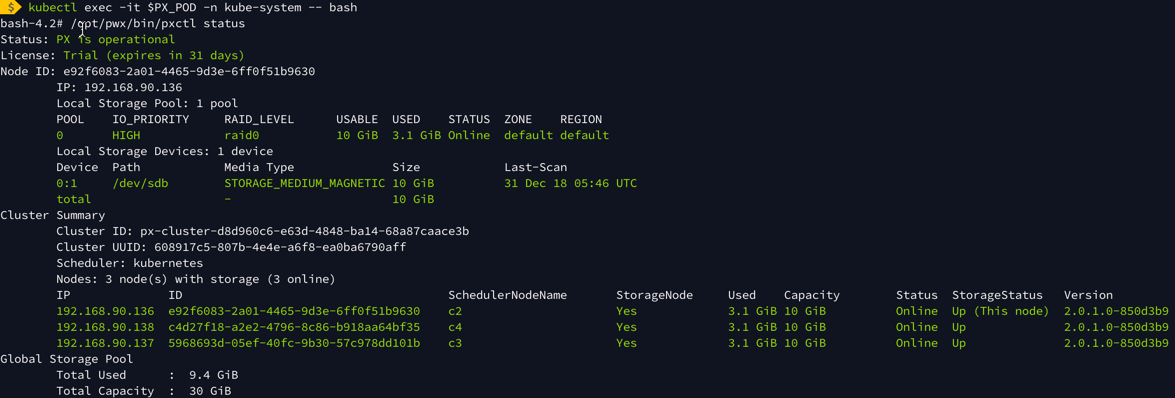
Task: Click the SchedulerNodeName value c4
Action: click(455, 328)
